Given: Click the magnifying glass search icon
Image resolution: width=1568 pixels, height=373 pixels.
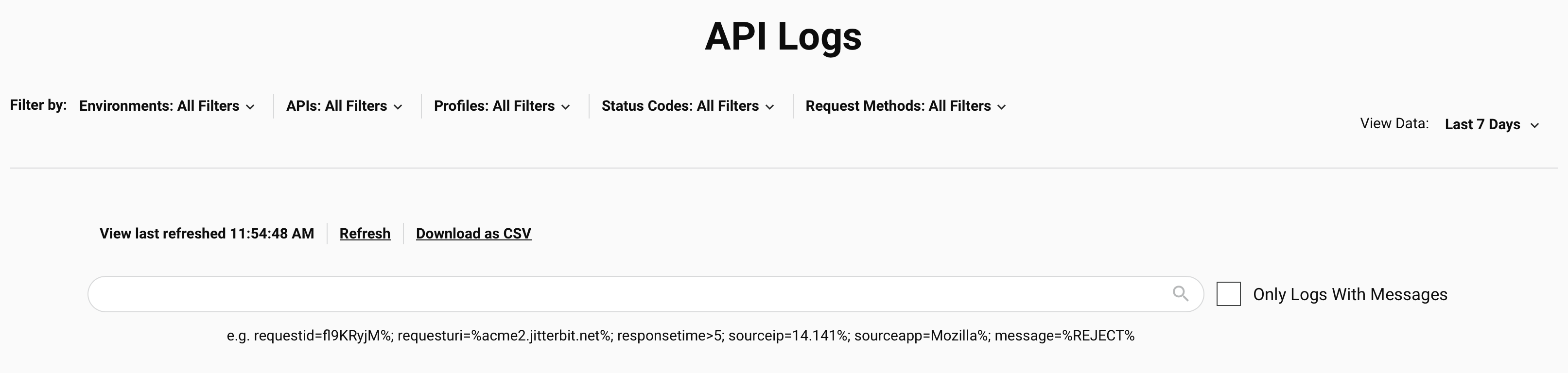Looking at the screenshot, I should click(x=1180, y=294).
